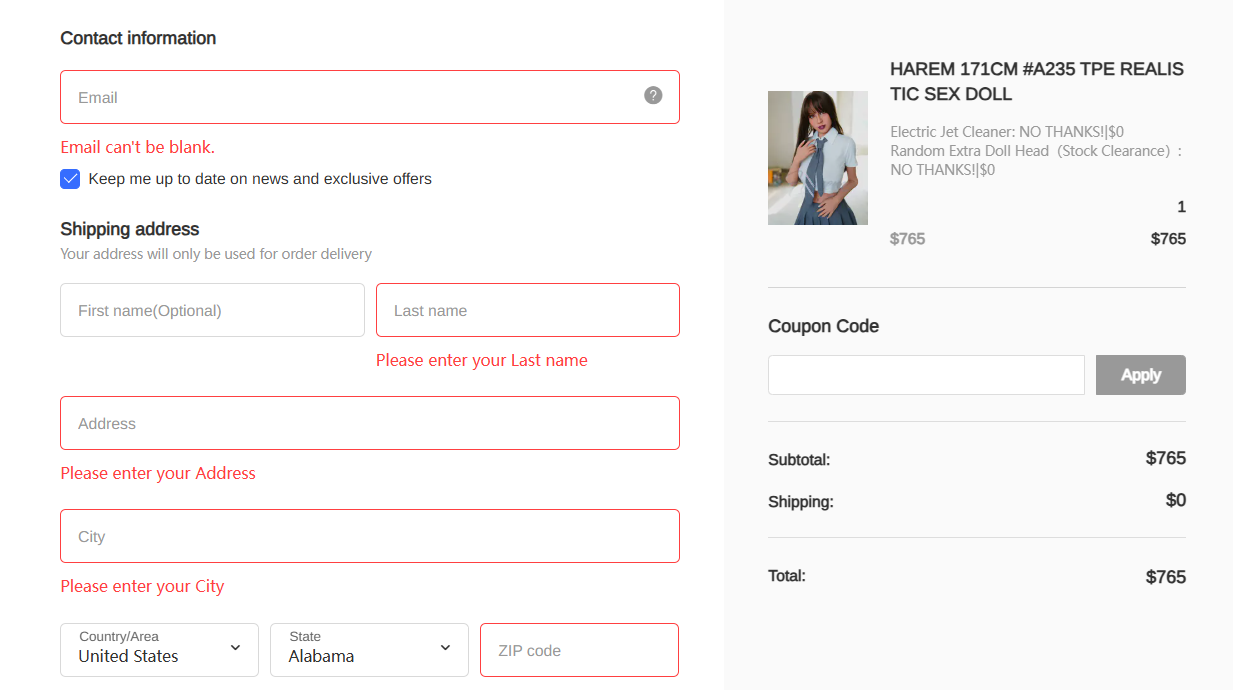Viewport: 1233px width, 690px height.
Task: Focus the City input field
Action: (x=369, y=536)
